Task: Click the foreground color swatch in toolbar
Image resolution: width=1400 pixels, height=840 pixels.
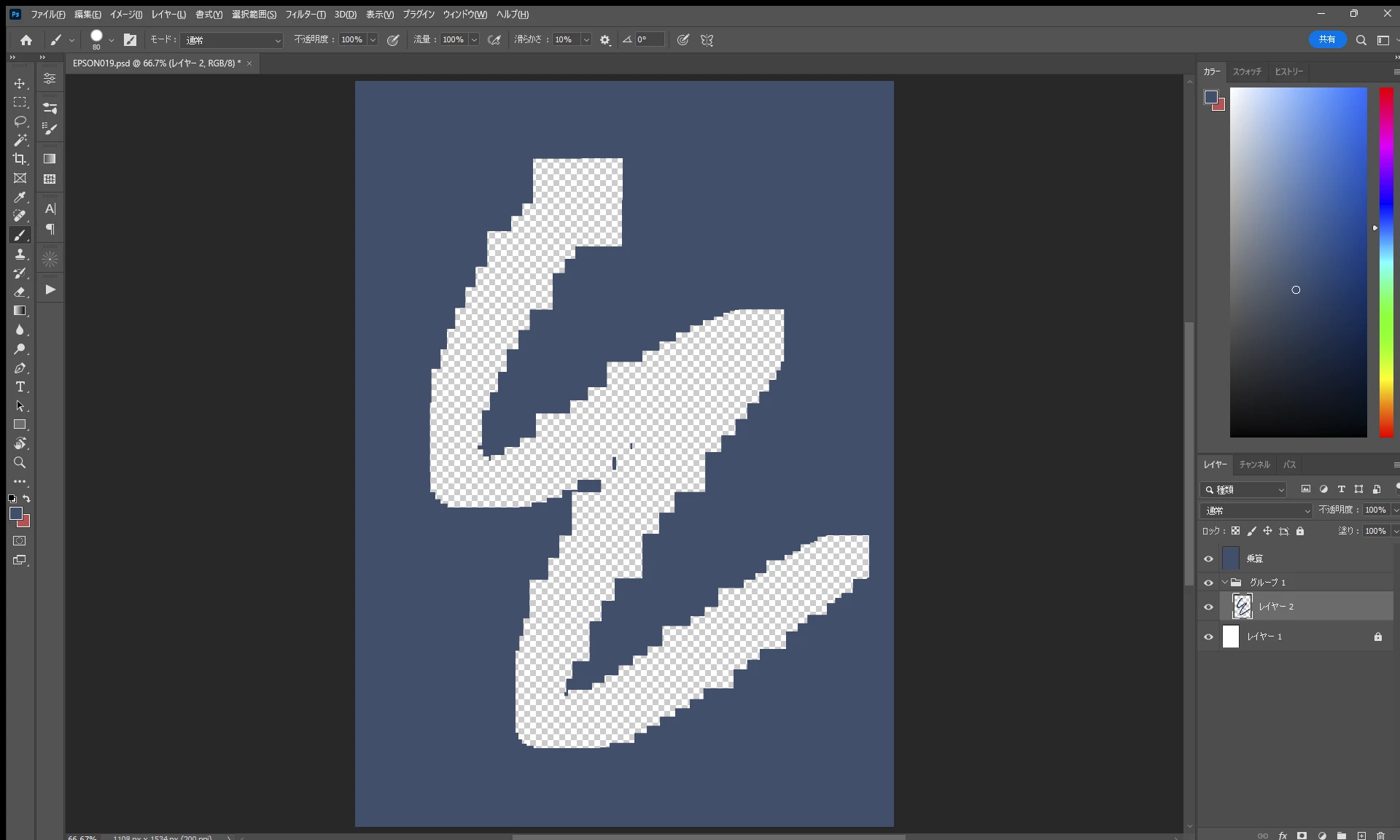Action: tap(15, 513)
